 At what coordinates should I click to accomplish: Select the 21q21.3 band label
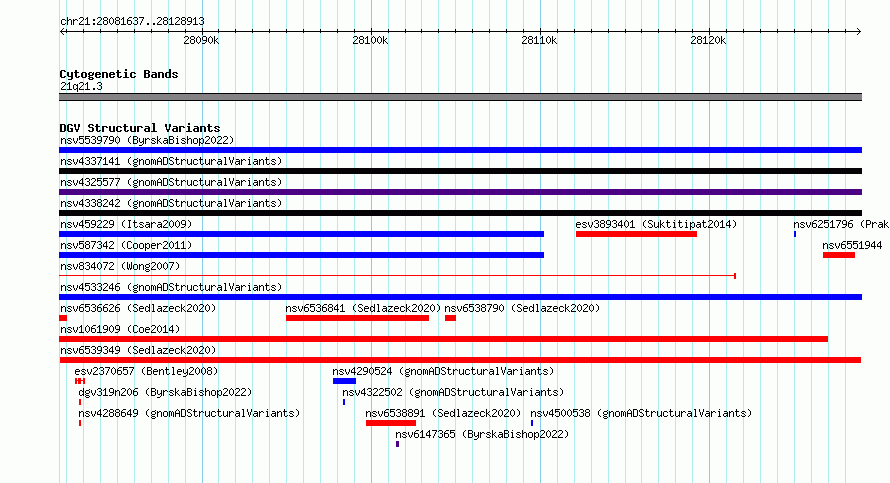pos(81,86)
